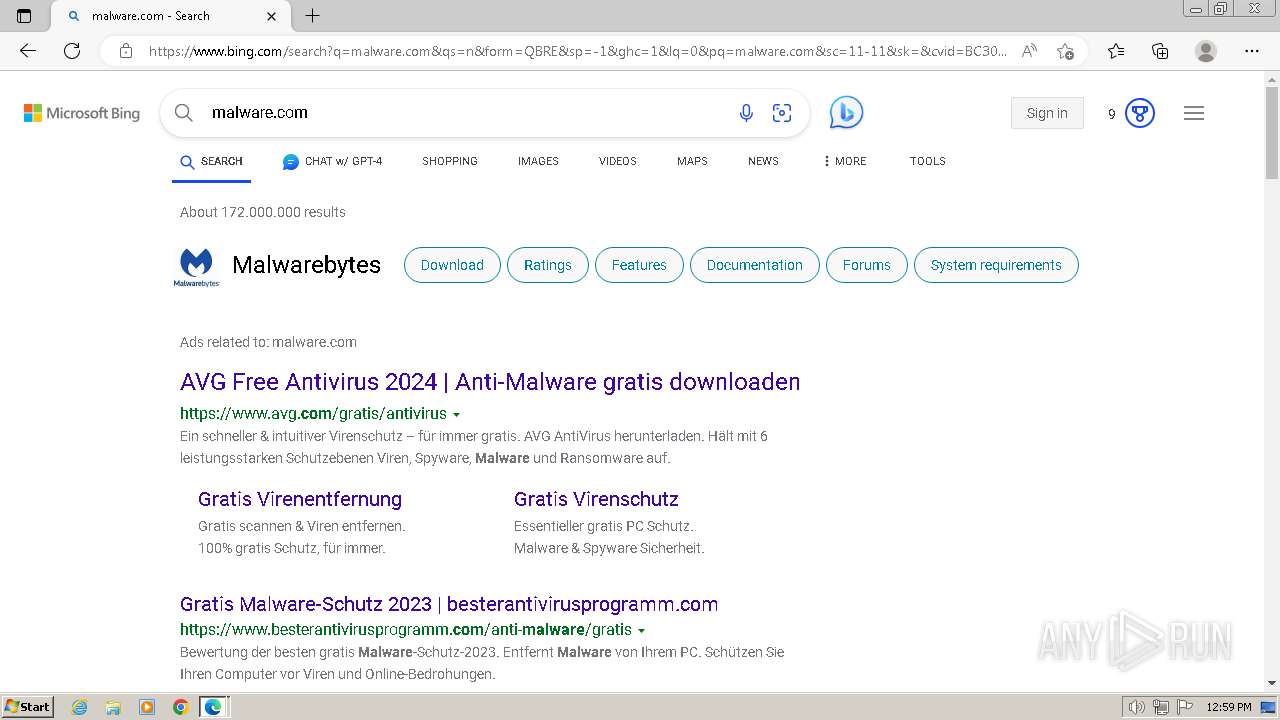This screenshot has height=720, width=1280.
Task: Open File Explorer from taskbar
Action: (113, 707)
